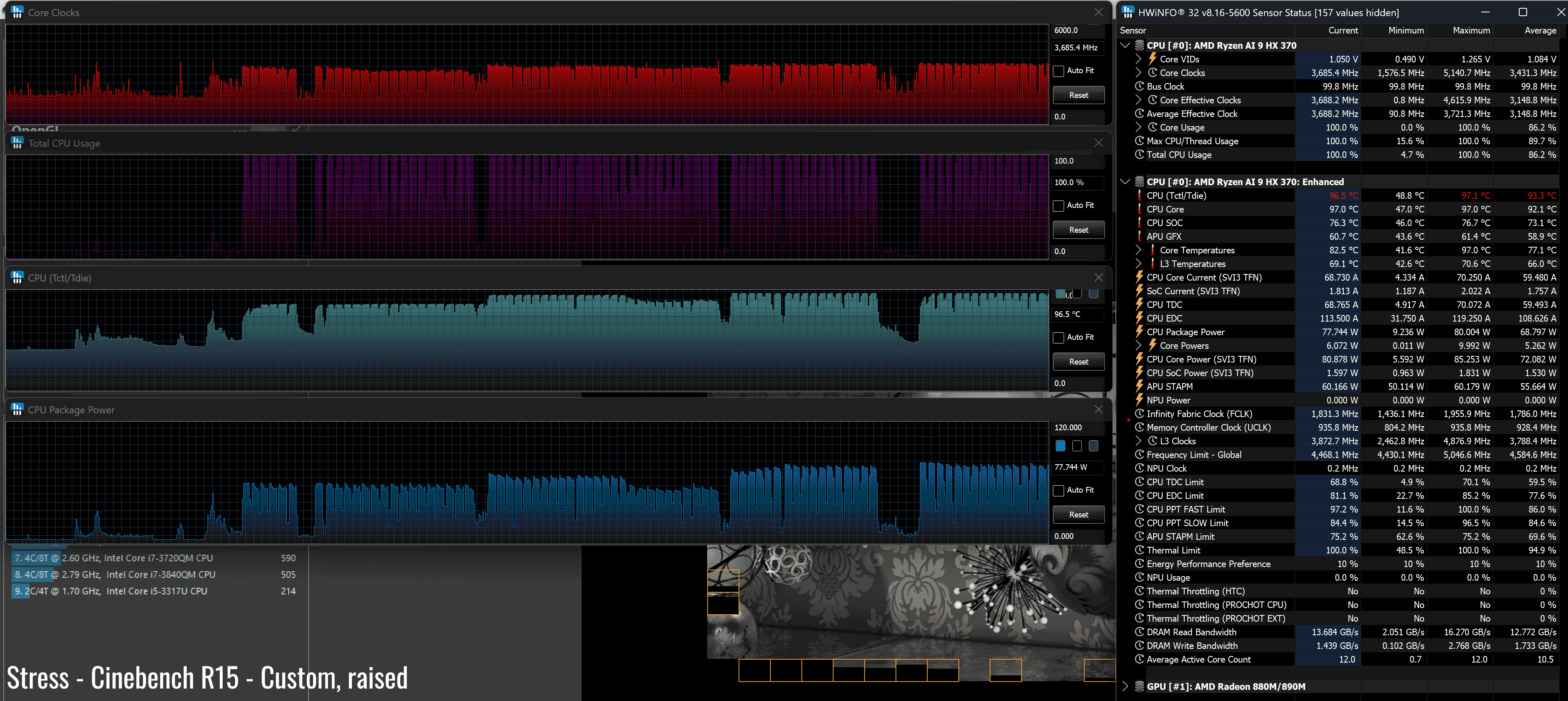Enable Auto Fit in Core Clocks graph
The height and width of the screenshot is (701, 1568).
click(1059, 71)
